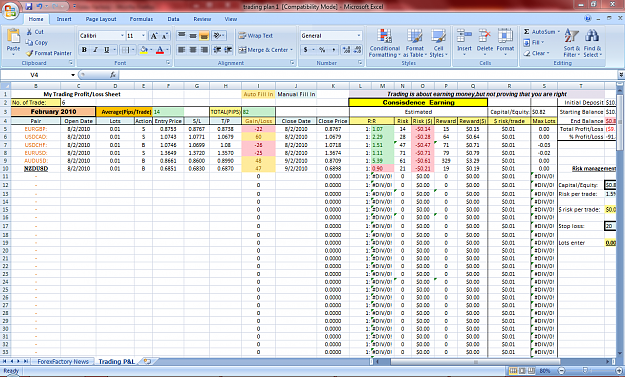
Task: Open the Office Button menu
Action: tap(11, 10)
